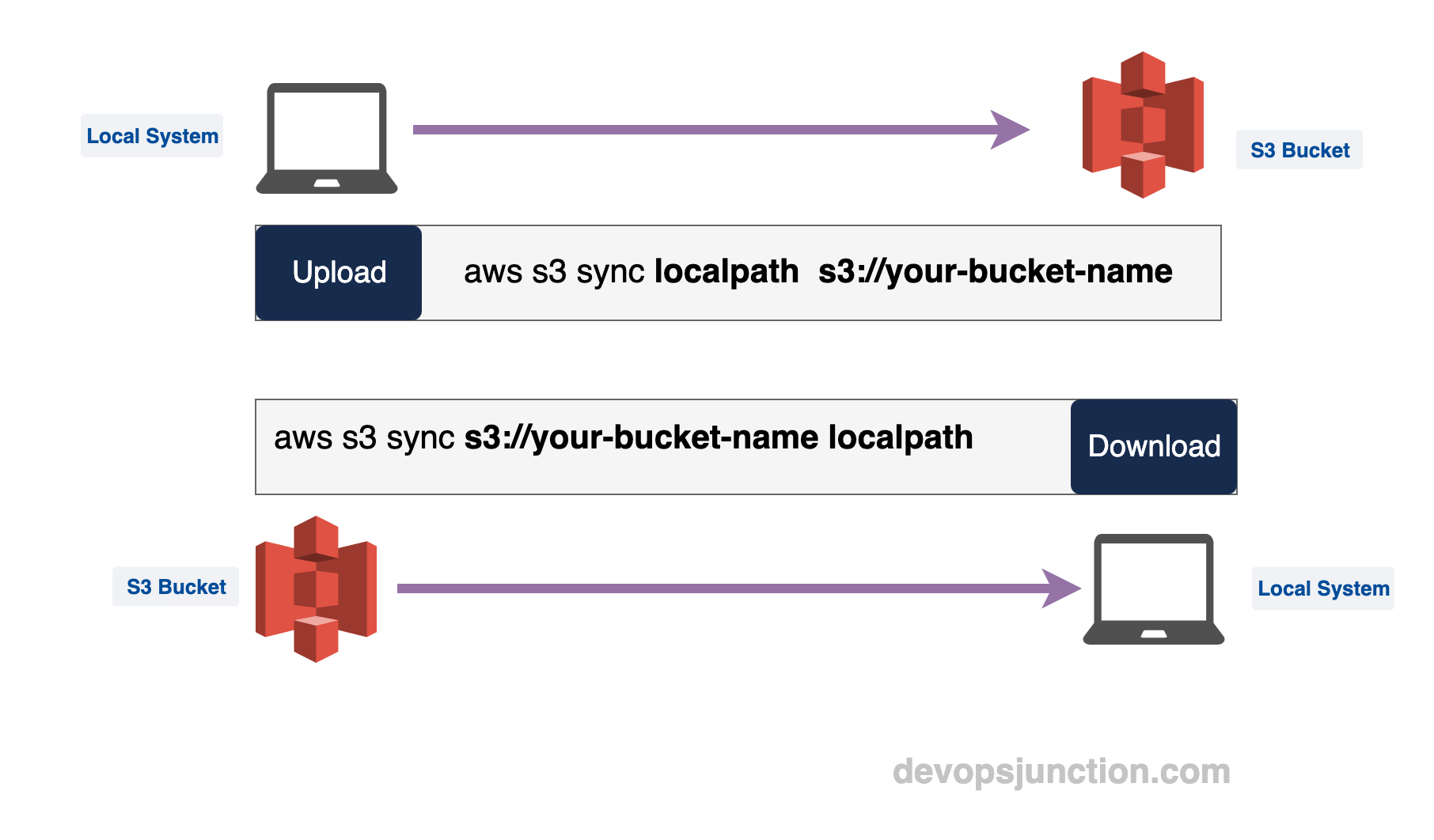Click the dark blue Download box
Viewport: 1434px width, 840px height.
click(1154, 447)
